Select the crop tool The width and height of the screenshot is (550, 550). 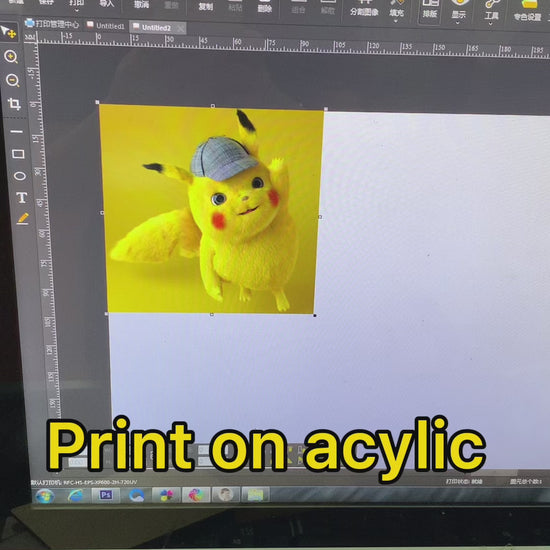tap(14, 104)
